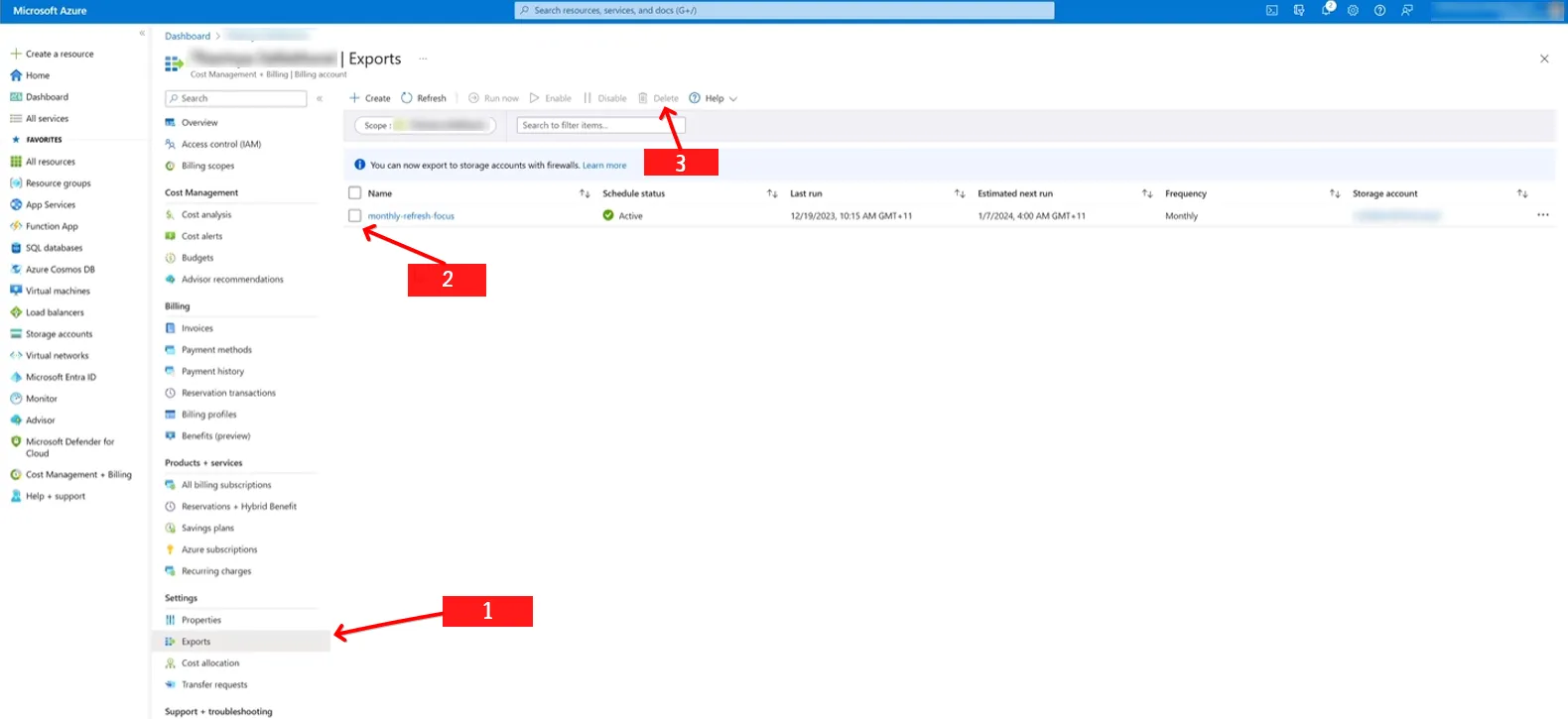
Task: Open Dashboard in left navigation
Action: 47,97
